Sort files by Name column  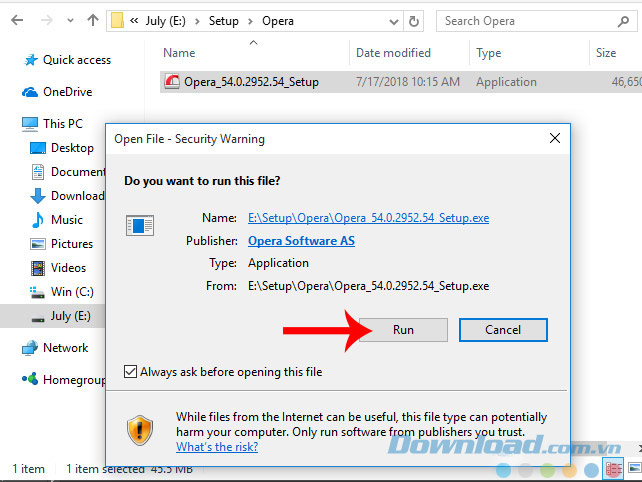point(179,53)
